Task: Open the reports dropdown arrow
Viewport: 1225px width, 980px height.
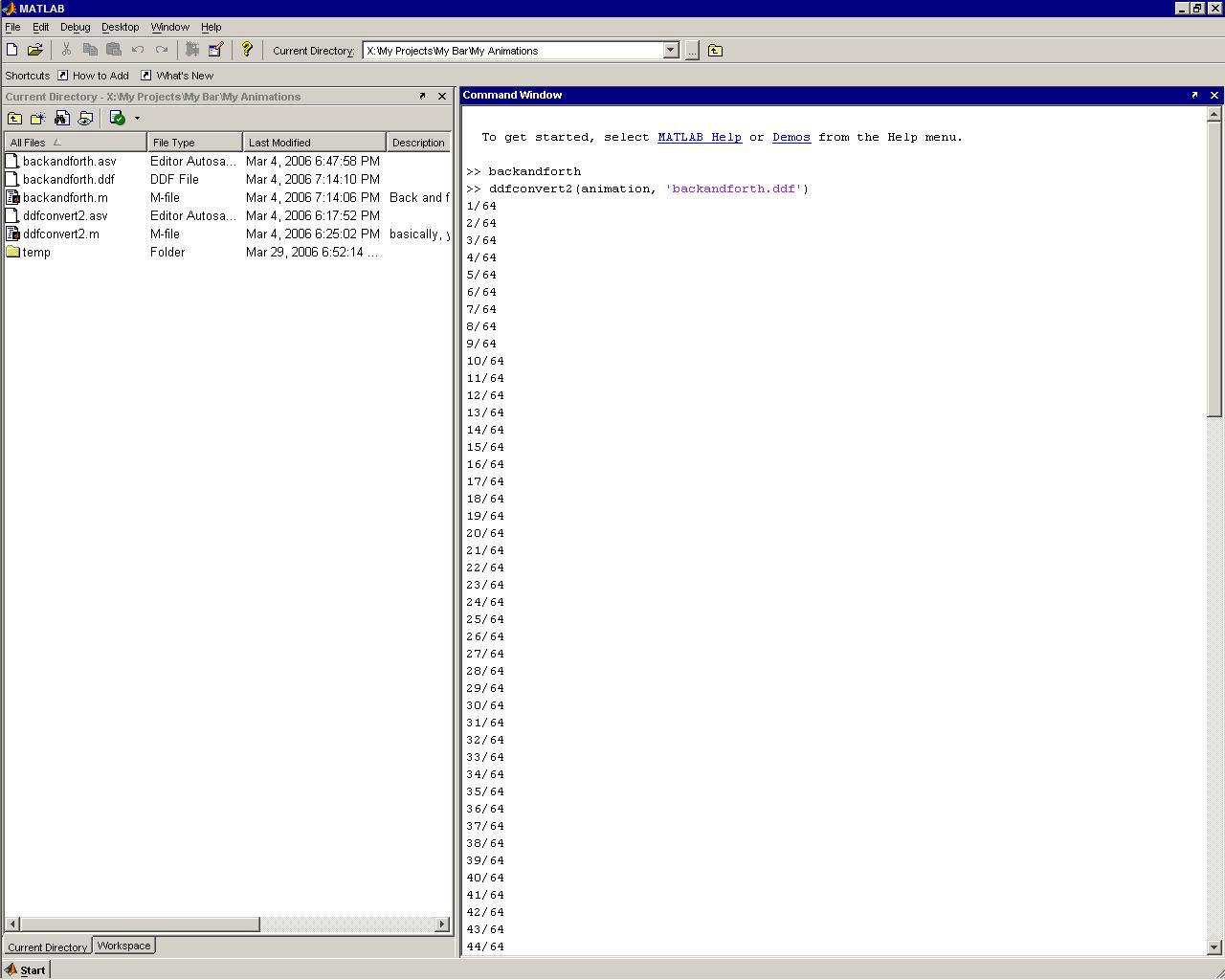Action: pos(137,119)
